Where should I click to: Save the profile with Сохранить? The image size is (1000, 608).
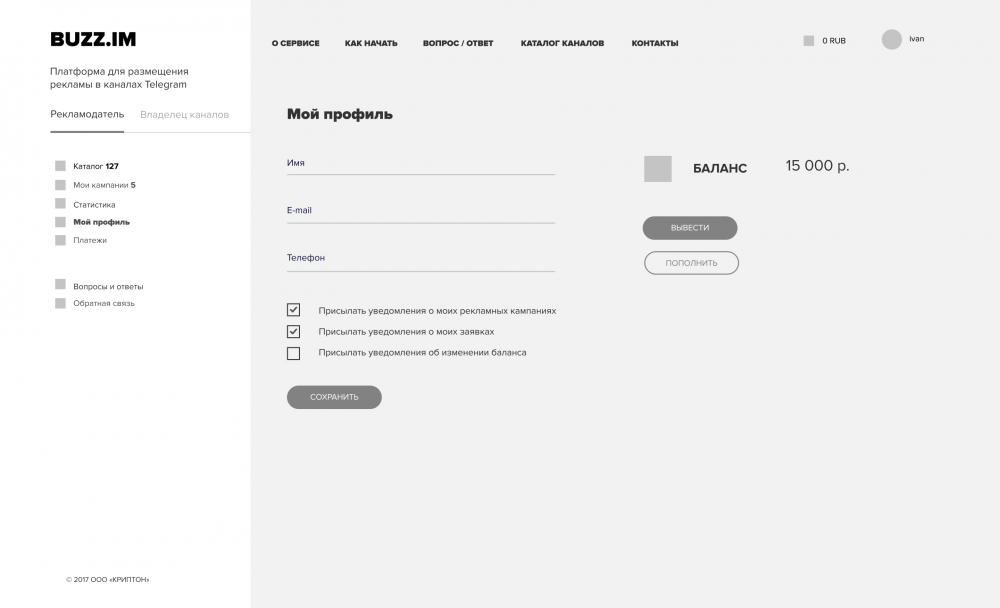(x=334, y=397)
